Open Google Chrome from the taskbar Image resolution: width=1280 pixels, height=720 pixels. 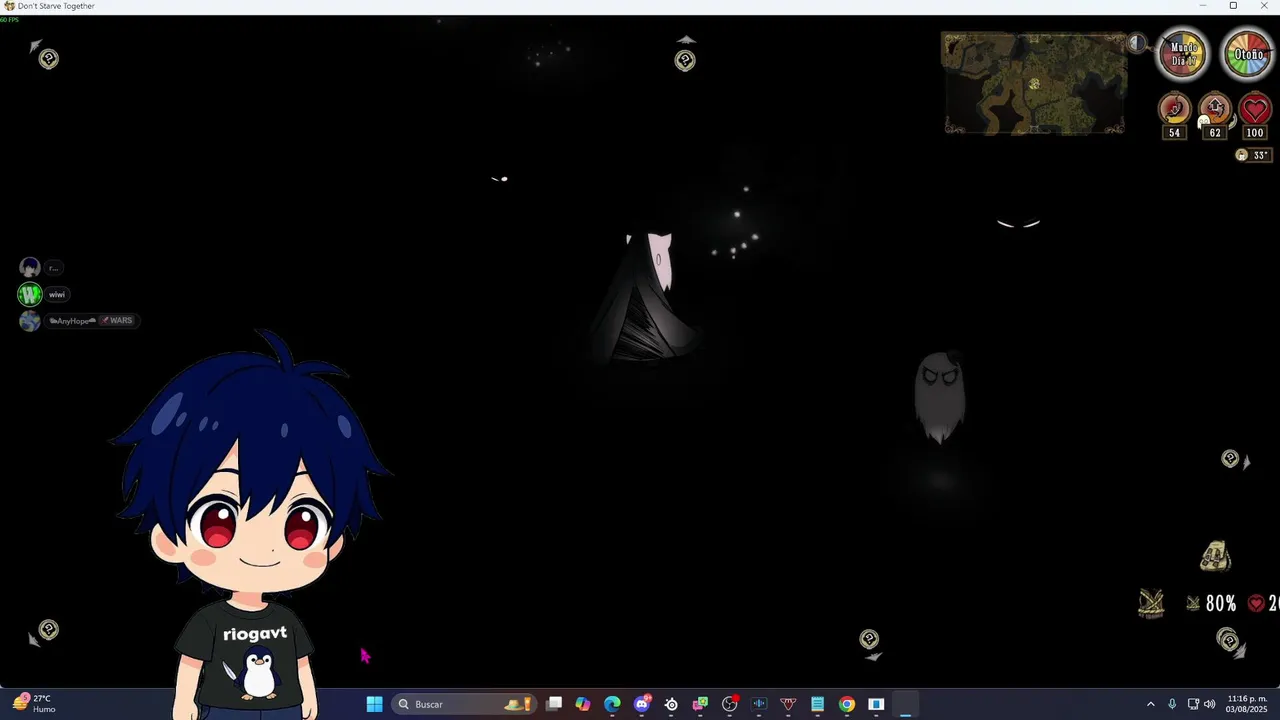(x=847, y=704)
